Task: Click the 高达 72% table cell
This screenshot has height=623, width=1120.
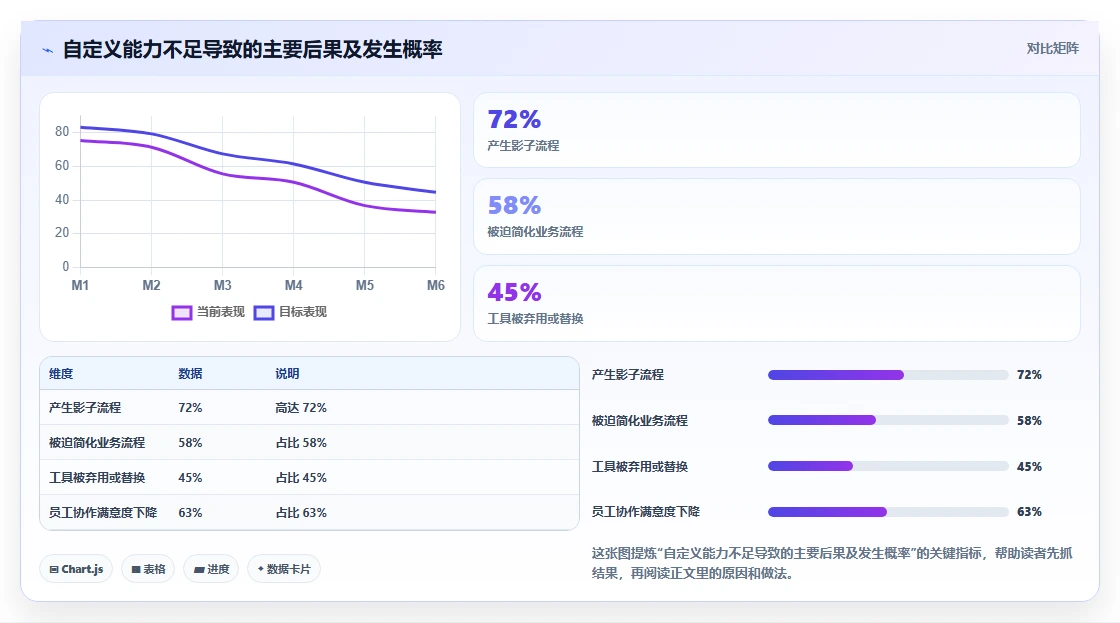Action: coord(301,408)
